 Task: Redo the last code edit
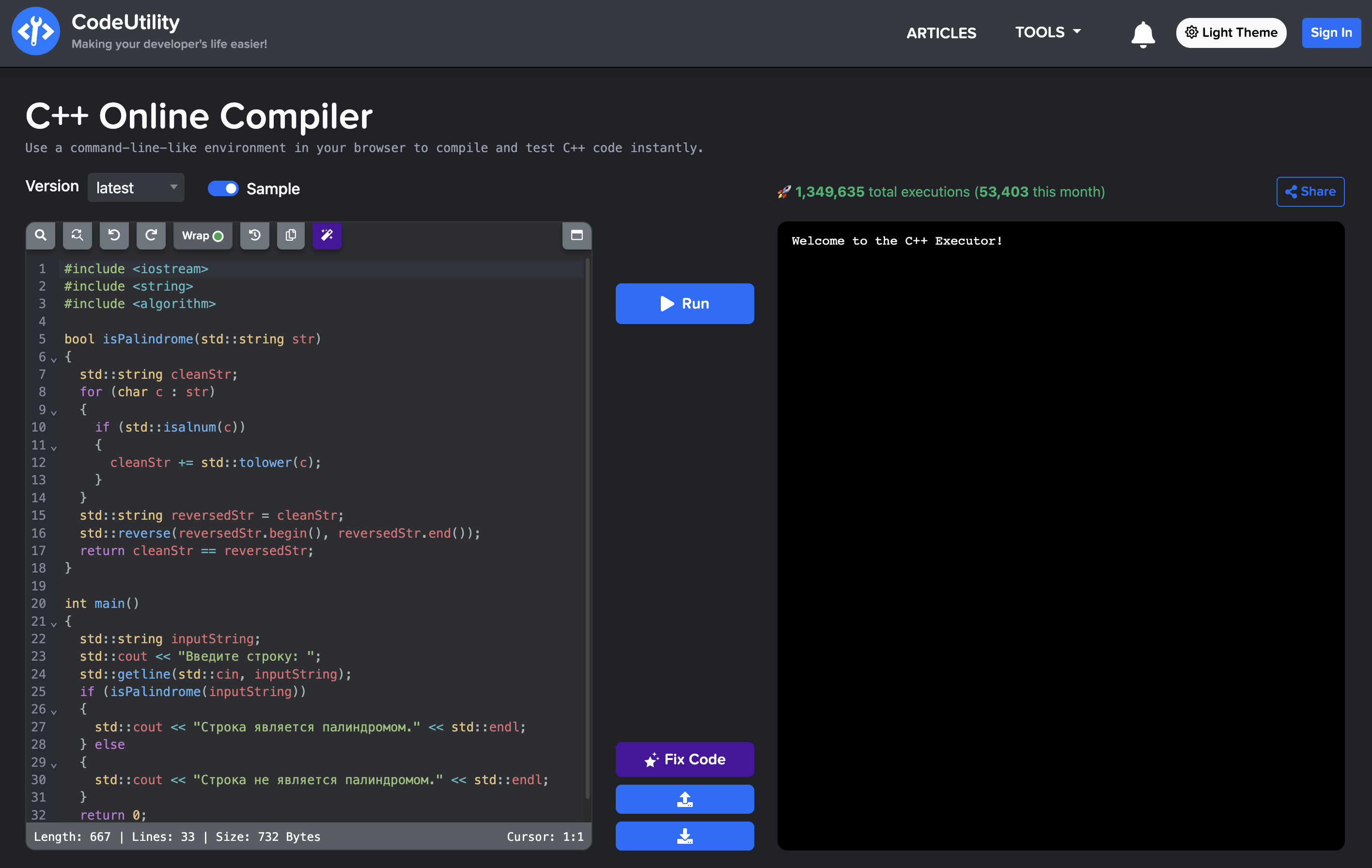click(x=151, y=235)
